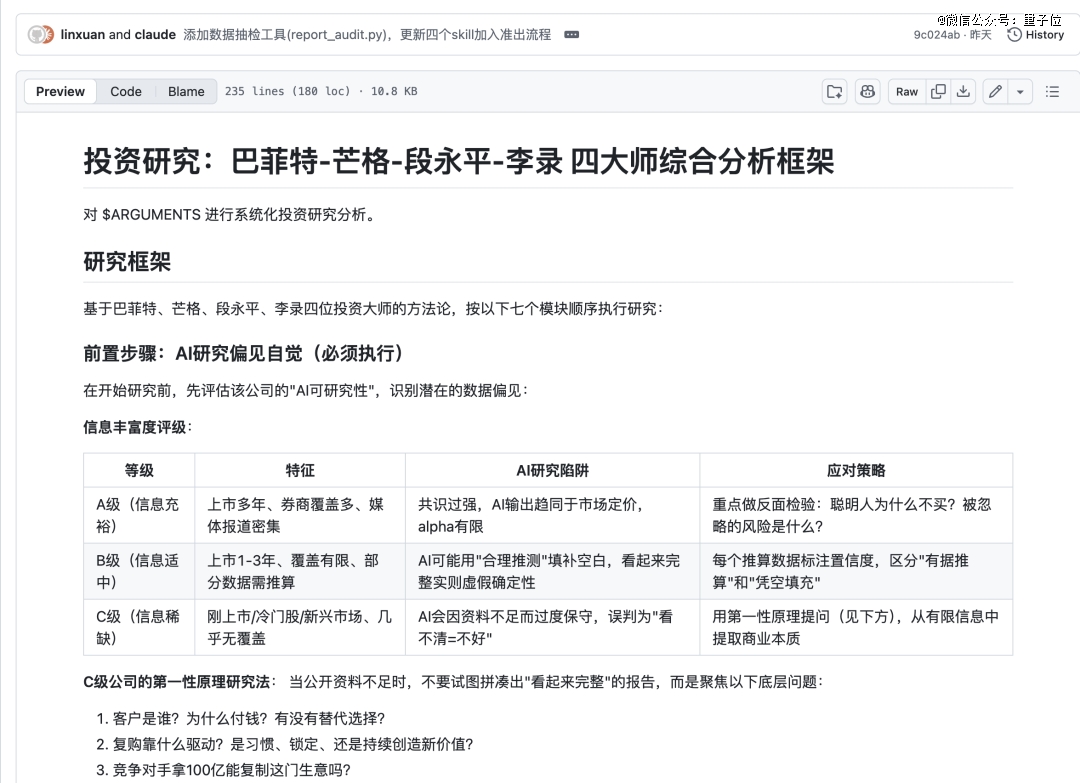Open the document outline list icon
The height and width of the screenshot is (783, 1080).
coord(1052,92)
